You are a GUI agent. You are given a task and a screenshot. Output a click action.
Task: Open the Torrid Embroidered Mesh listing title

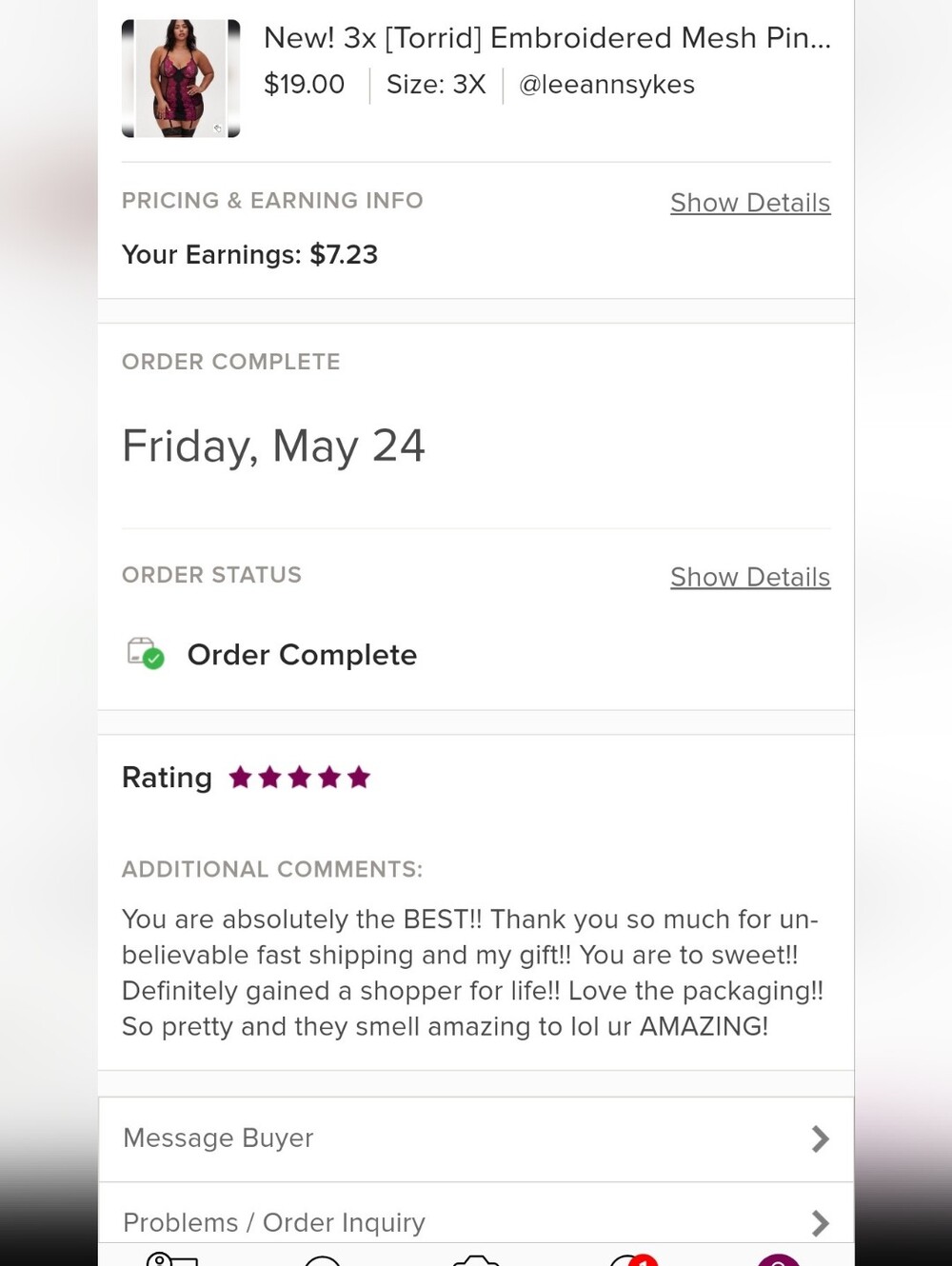pyautogui.click(x=547, y=38)
